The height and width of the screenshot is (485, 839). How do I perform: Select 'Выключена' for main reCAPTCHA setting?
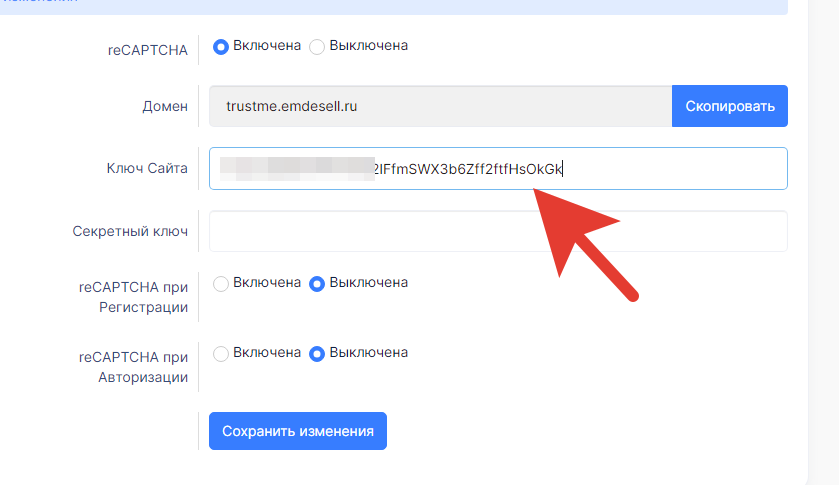tap(318, 46)
